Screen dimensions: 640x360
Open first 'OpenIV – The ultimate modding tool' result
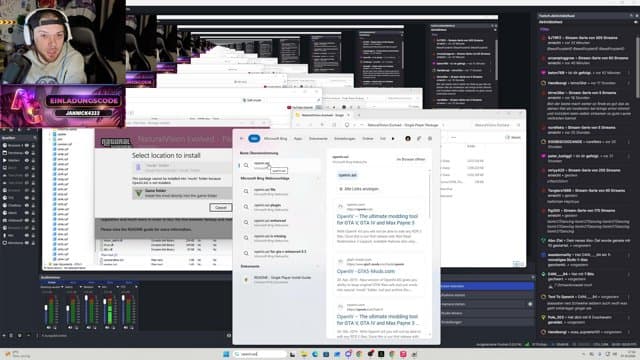tap(377, 220)
